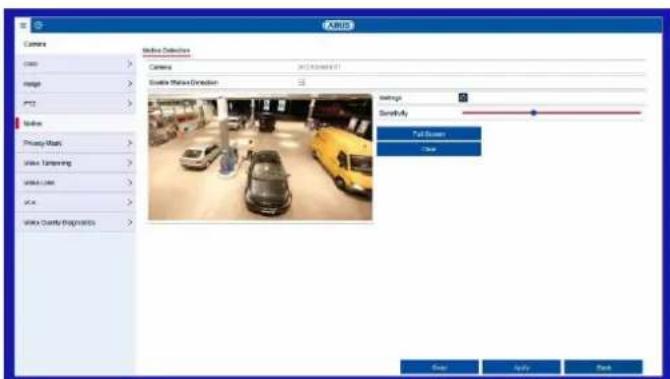
Task: Expand the Privacy Mask entry chevron
Action: point(130,143)
